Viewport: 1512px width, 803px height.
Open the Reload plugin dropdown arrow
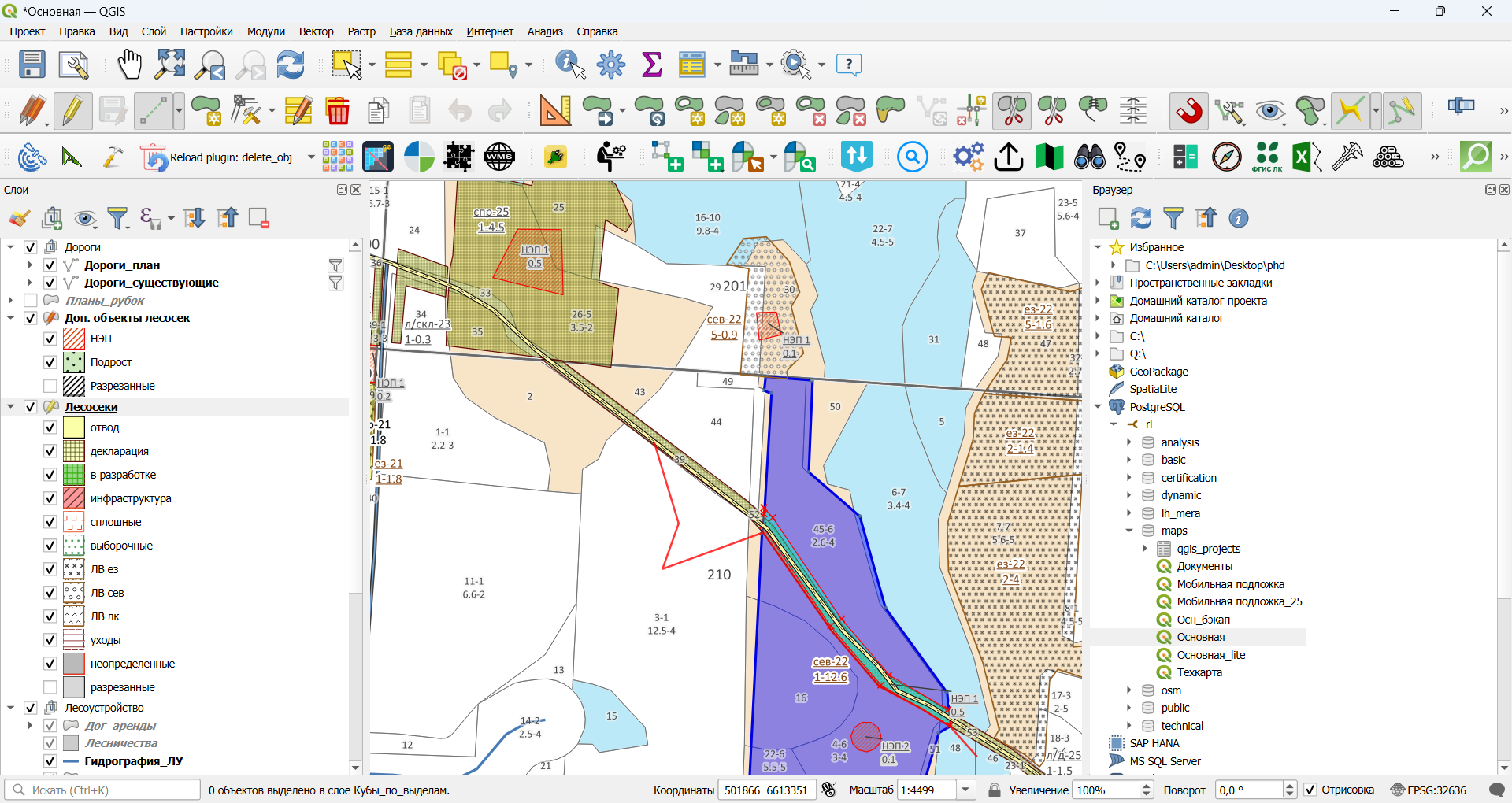311,157
